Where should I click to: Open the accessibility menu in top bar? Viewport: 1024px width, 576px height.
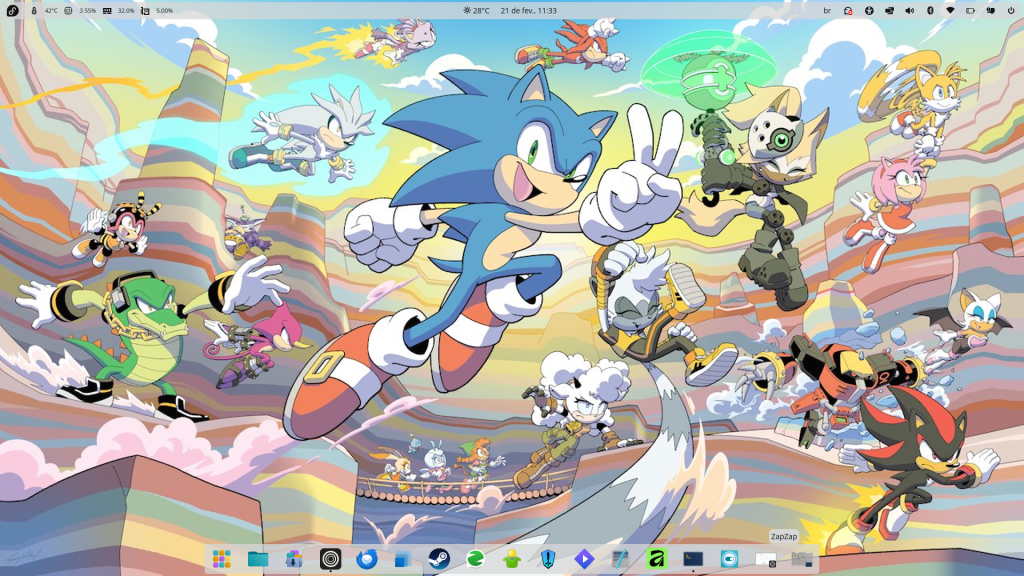pos(869,10)
